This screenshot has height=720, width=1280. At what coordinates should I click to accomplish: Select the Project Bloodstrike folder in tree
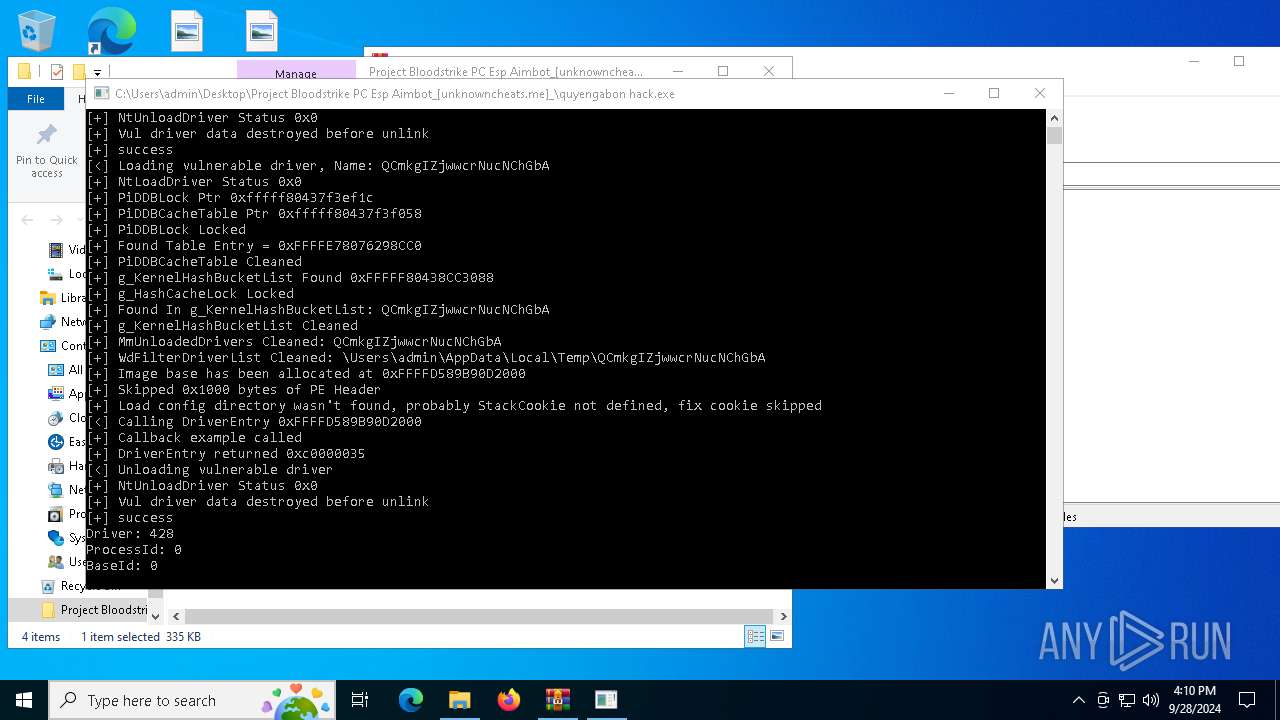click(x=94, y=610)
